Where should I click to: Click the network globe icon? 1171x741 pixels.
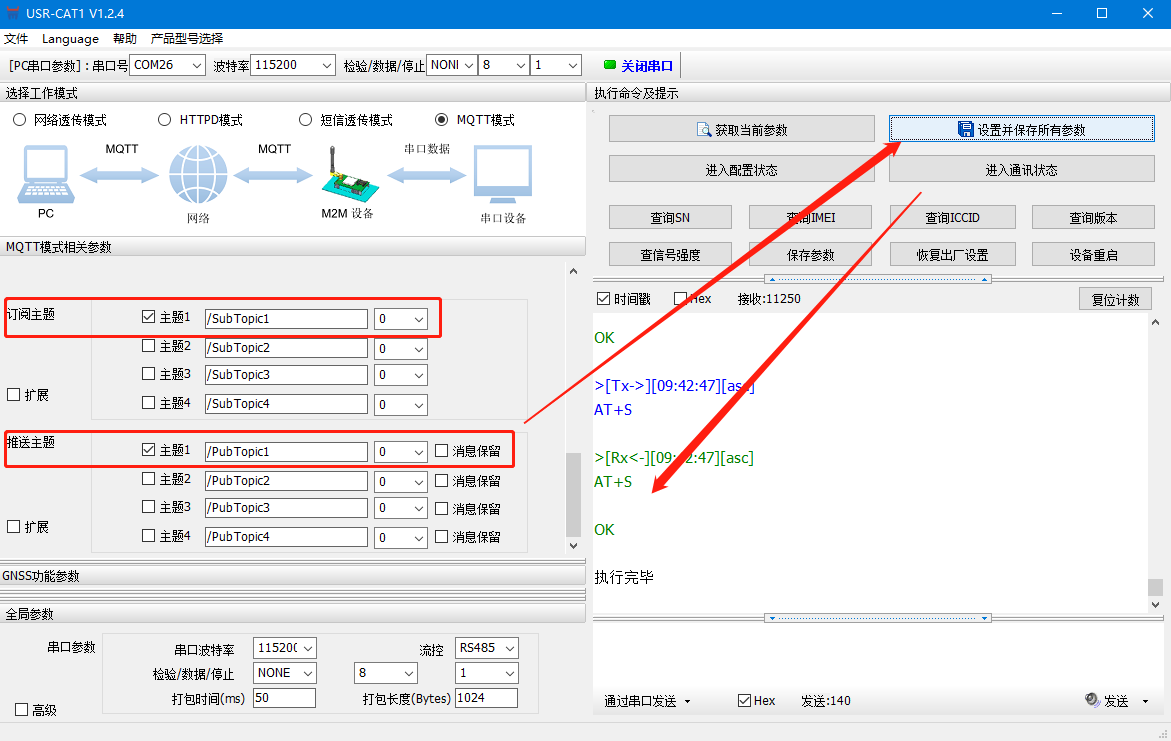[198, 175]
